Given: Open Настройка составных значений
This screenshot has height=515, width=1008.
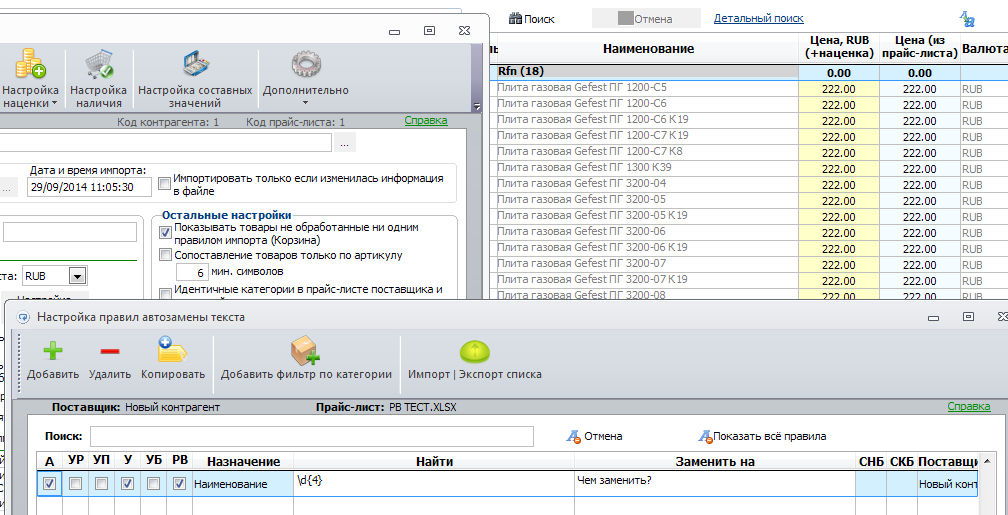Looking at the screenshot, I should 195,64.
